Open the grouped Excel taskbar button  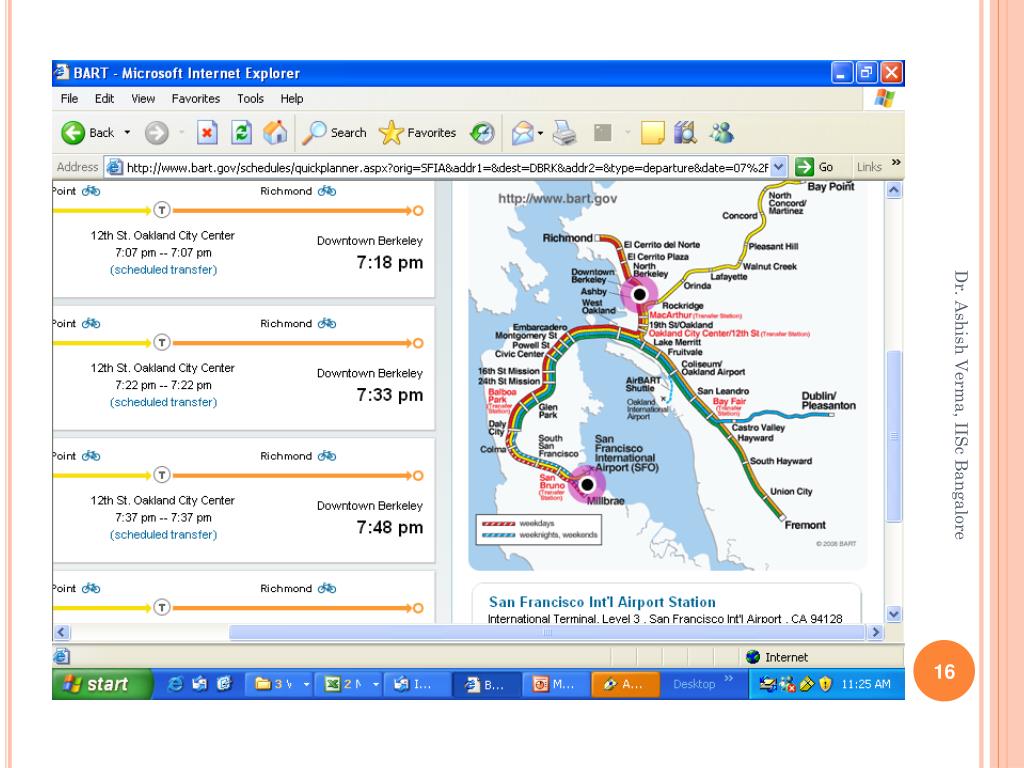pyautogui.click(x=351, y=684)
